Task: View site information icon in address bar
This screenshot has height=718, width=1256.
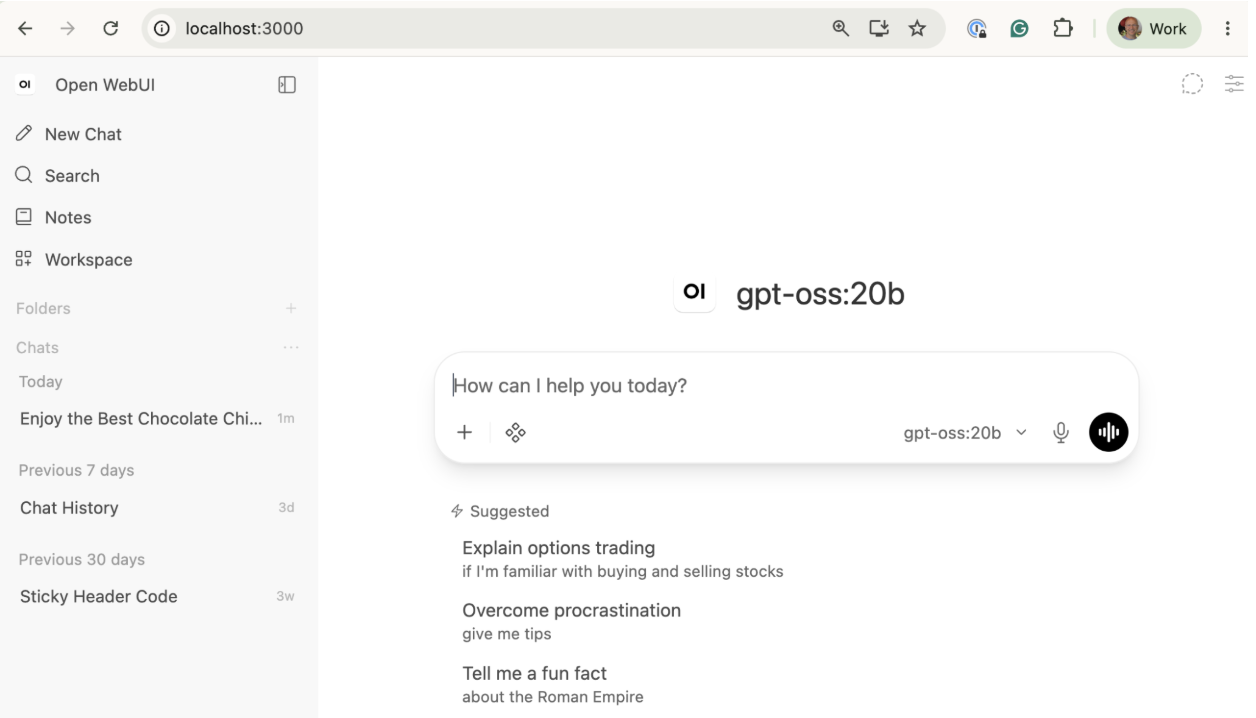Action: [162, 29]
